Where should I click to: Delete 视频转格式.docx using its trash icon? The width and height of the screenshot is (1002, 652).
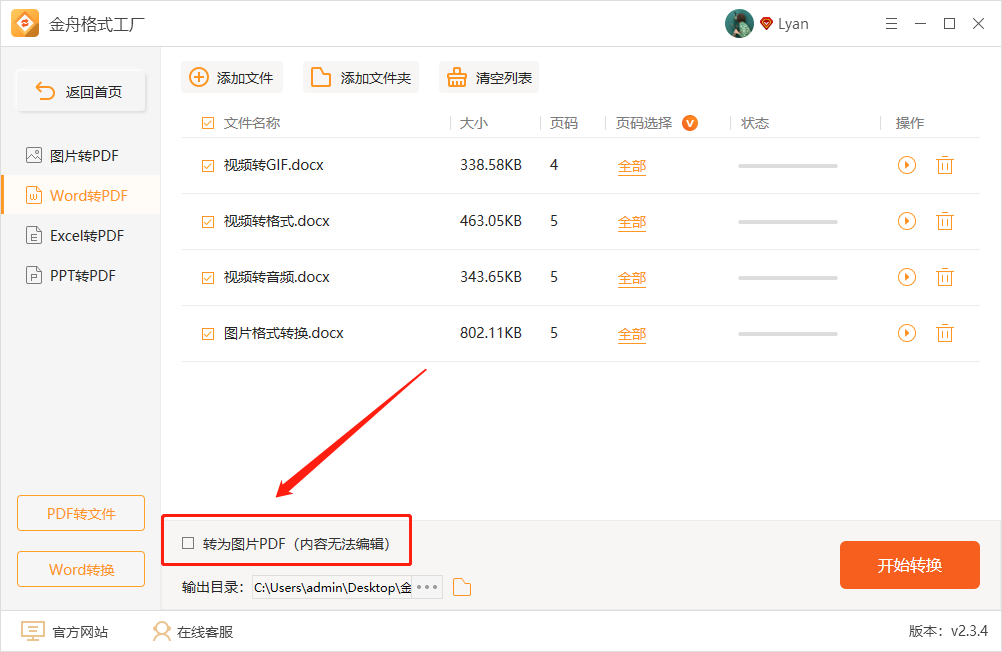click(945, 221)
